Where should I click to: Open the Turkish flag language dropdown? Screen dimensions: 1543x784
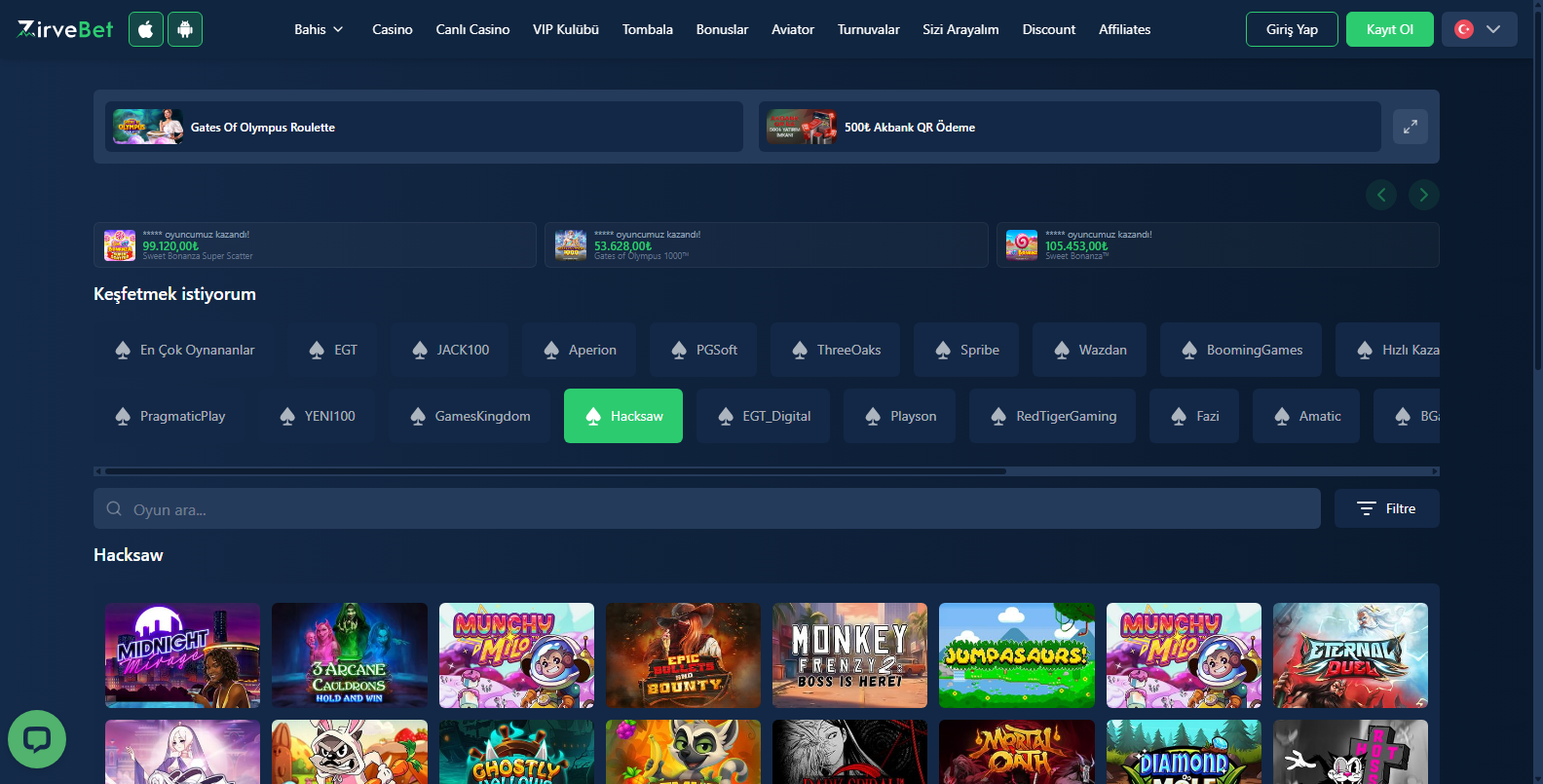click(x=1479, y=29)
